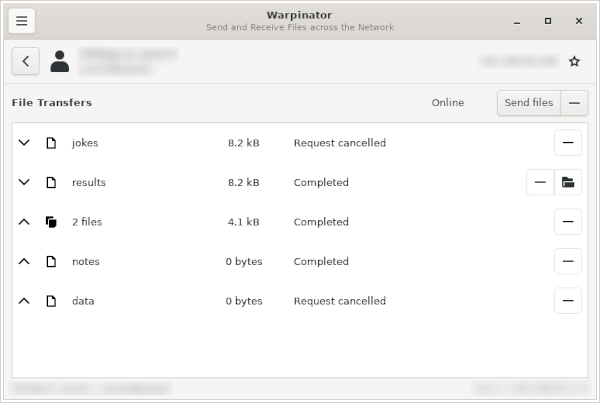Screen dimensions: 600x403
Task: Click the user avatar icon
Action: coord(60,61)
